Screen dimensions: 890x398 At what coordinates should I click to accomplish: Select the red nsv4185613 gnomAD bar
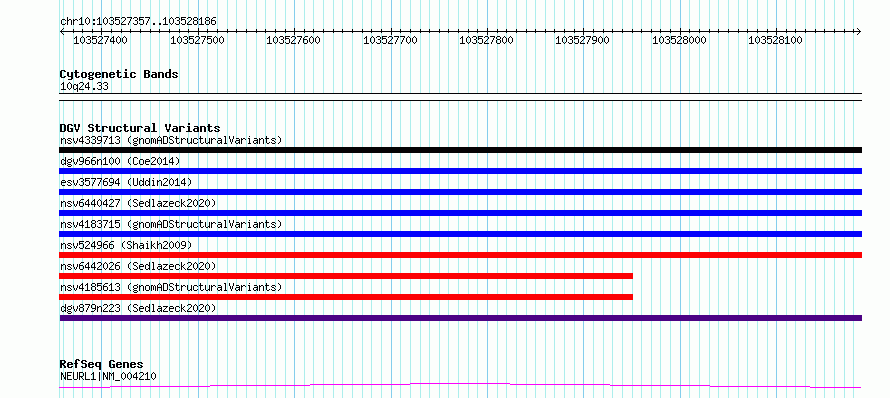[x=346, y=297]
